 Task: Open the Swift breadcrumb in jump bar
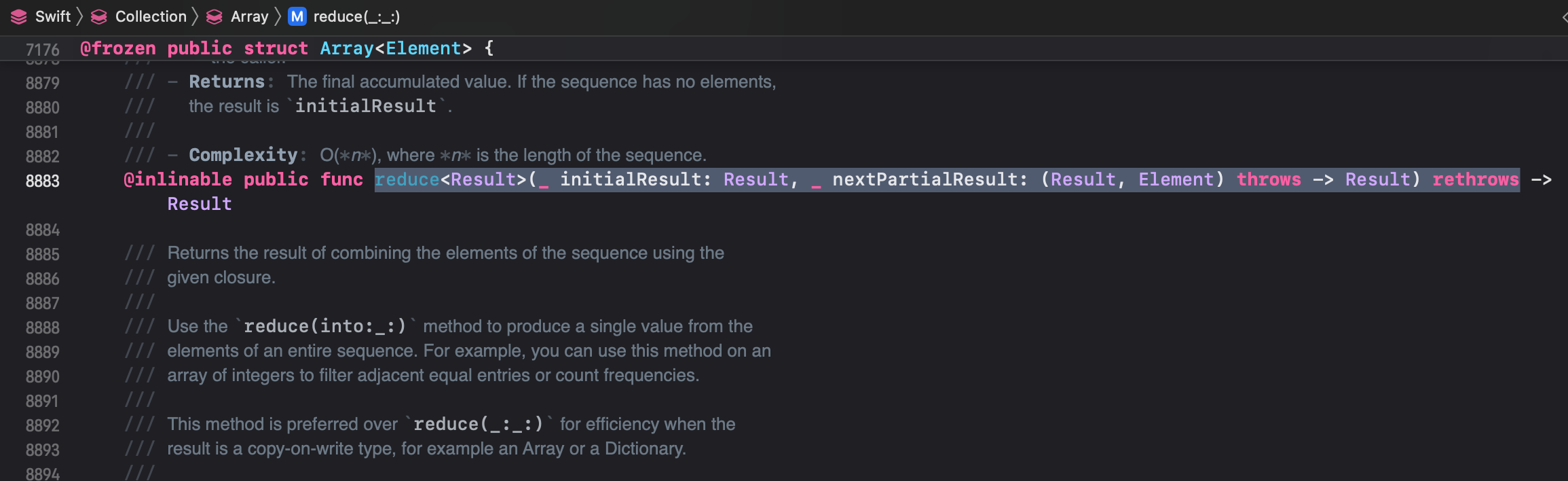(x=53, y=17)
